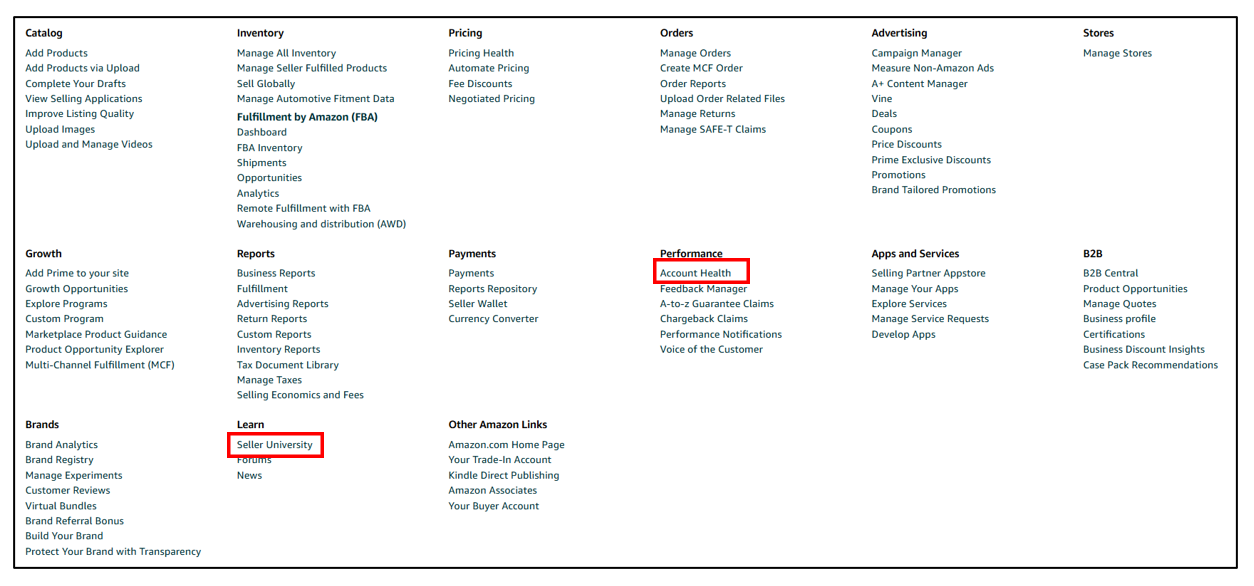Screen dimensions: 1254x586
Task: Open Manage Automotive Fitment Data
Action: (x=315, y=99)
